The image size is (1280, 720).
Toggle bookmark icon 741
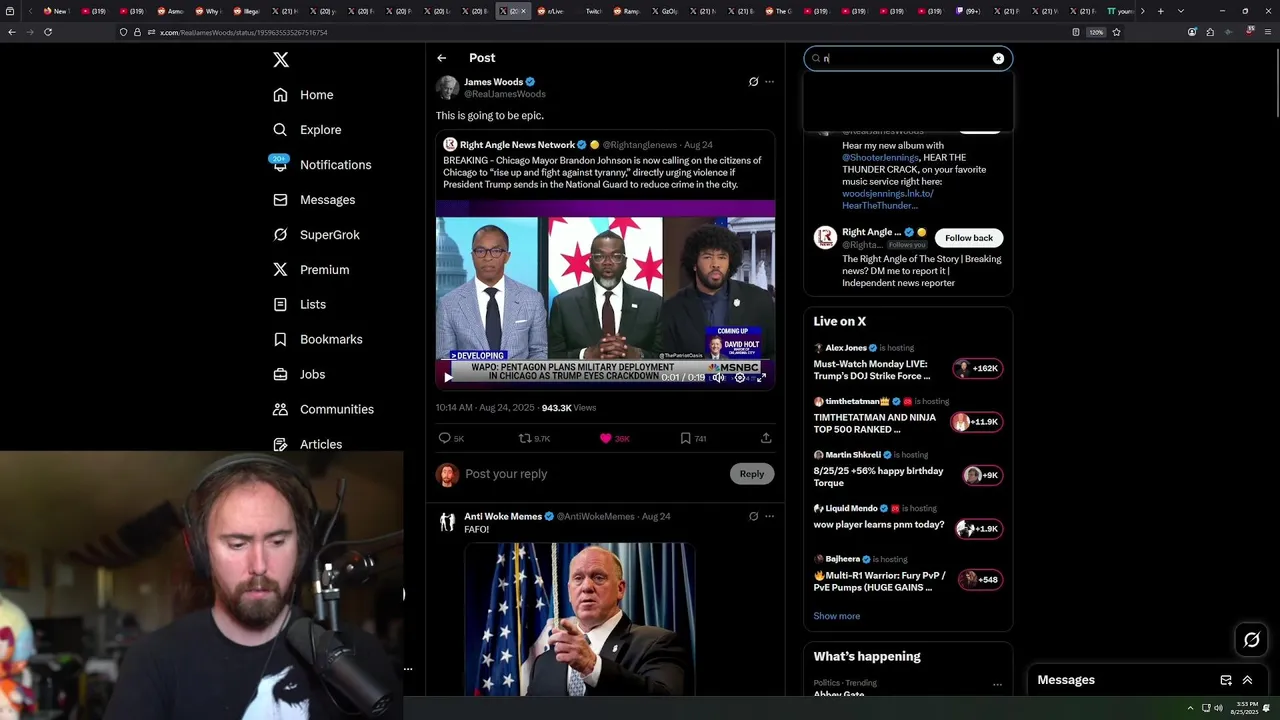[693, 438]
